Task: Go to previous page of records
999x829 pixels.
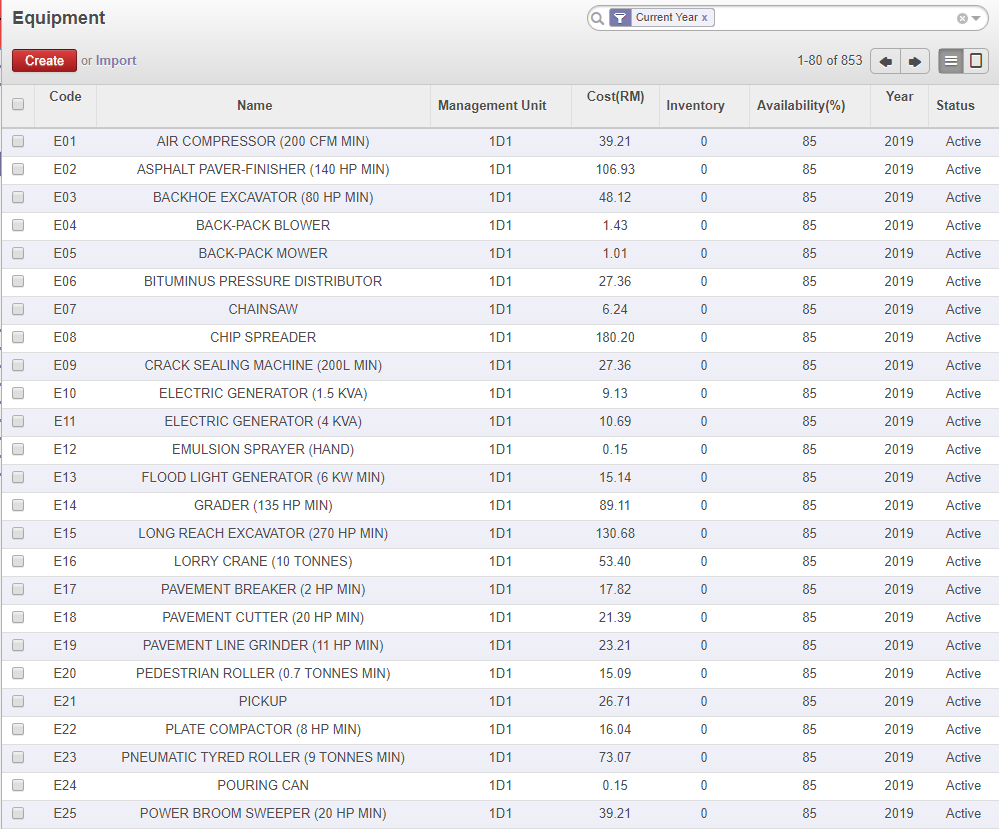Action: 885,61
